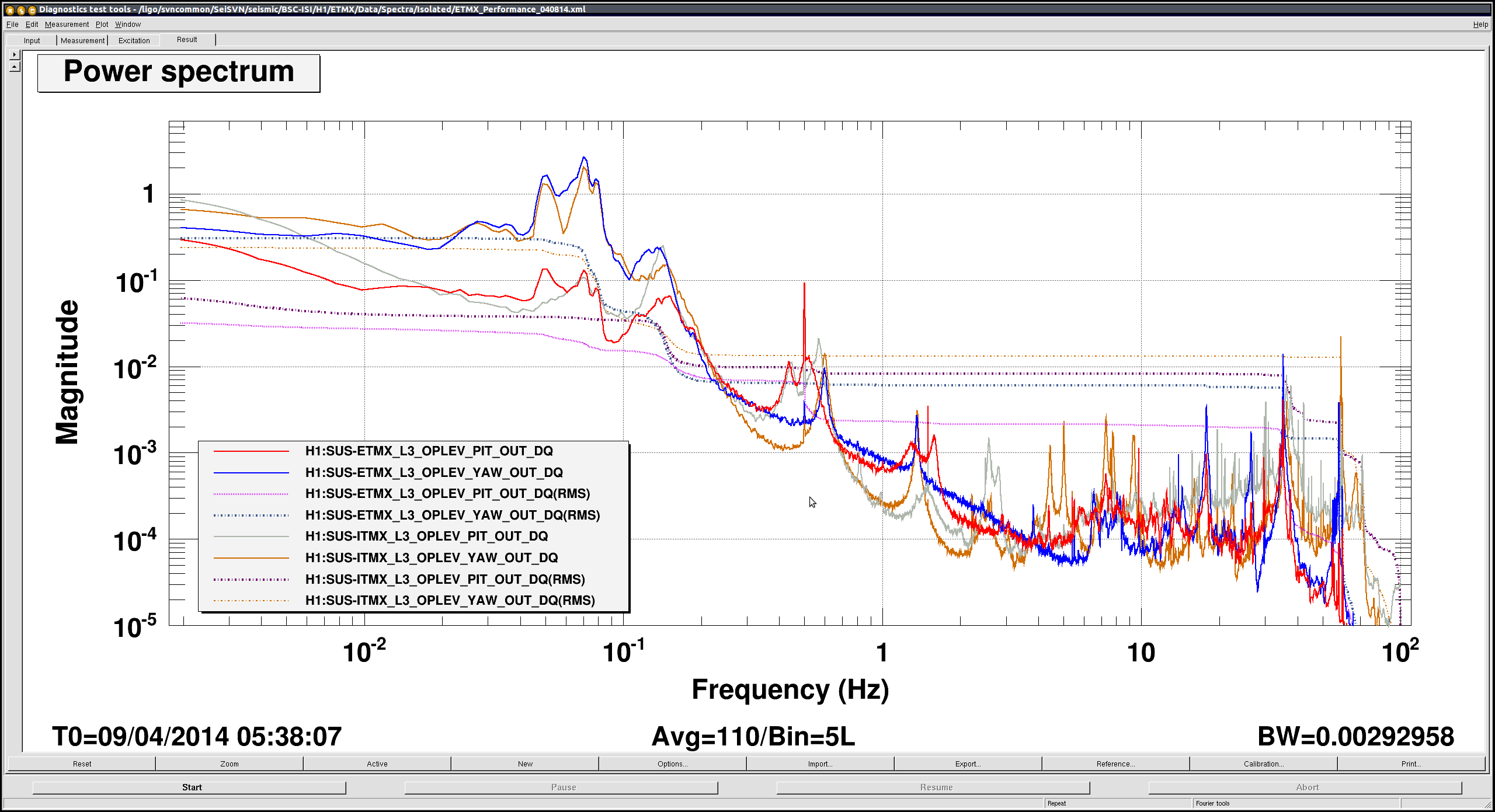Start the measurement with the Start button
This screenshot has height=812, width=1495.
pos(190,787)
